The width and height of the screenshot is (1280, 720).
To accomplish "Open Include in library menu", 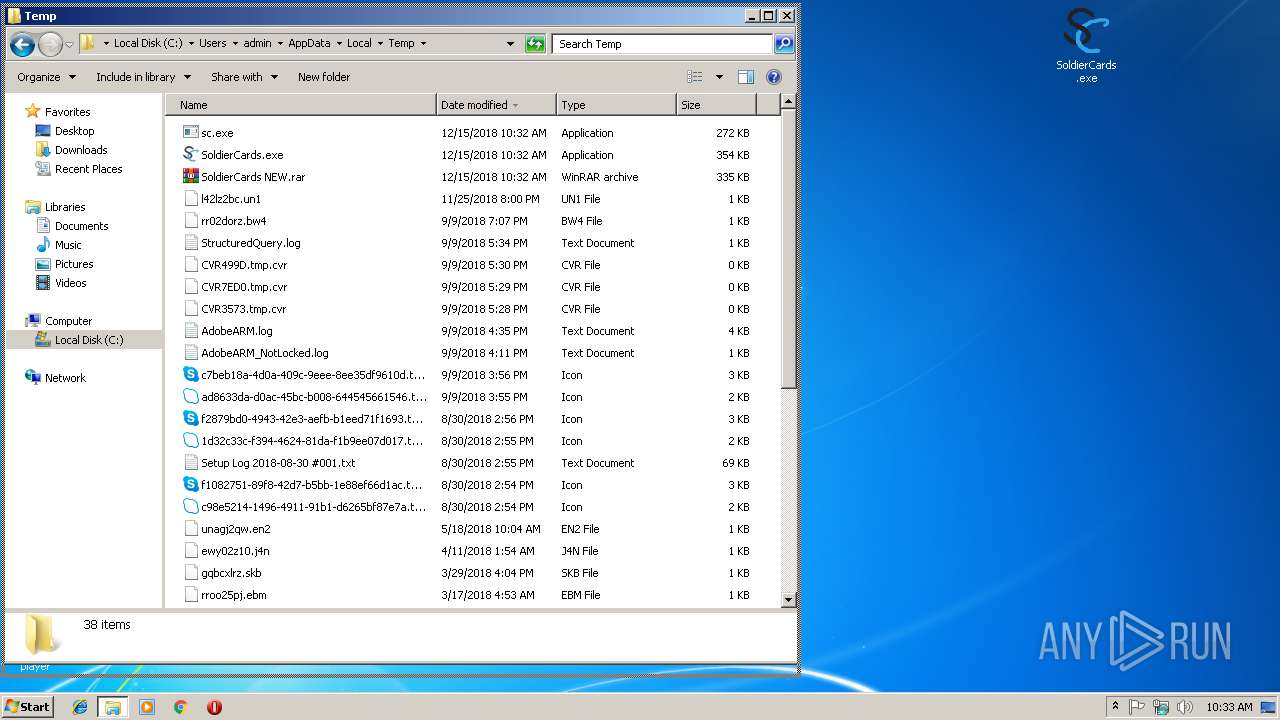I will [142, 77].
